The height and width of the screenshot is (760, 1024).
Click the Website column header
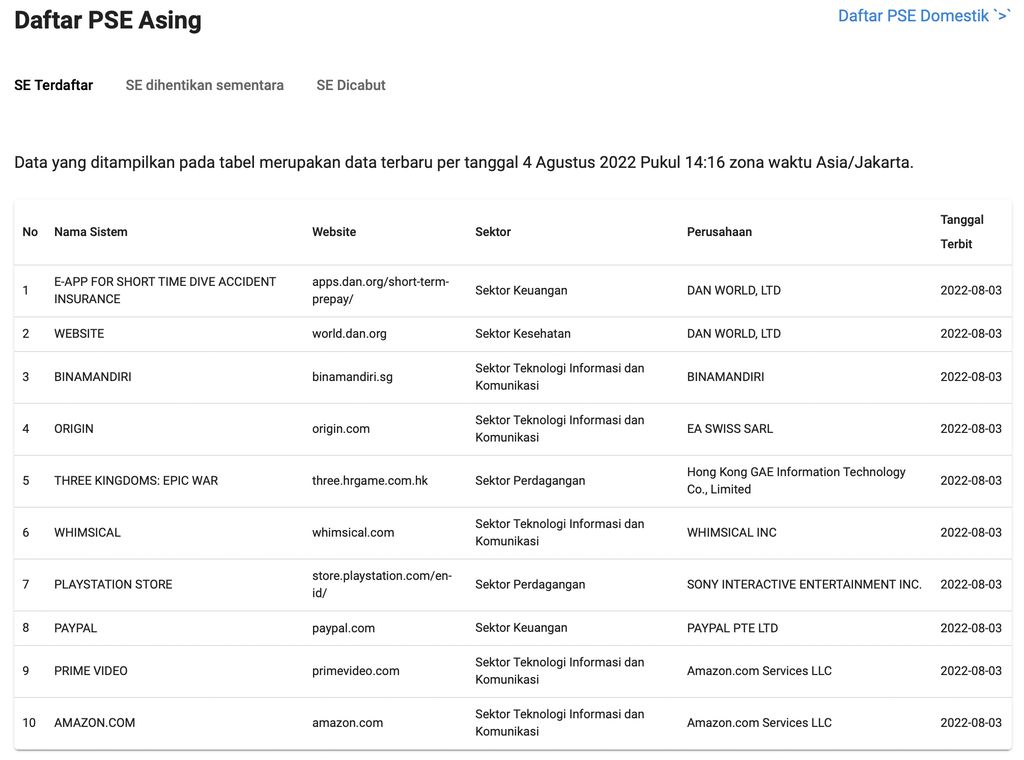click(x=334, y=232)
